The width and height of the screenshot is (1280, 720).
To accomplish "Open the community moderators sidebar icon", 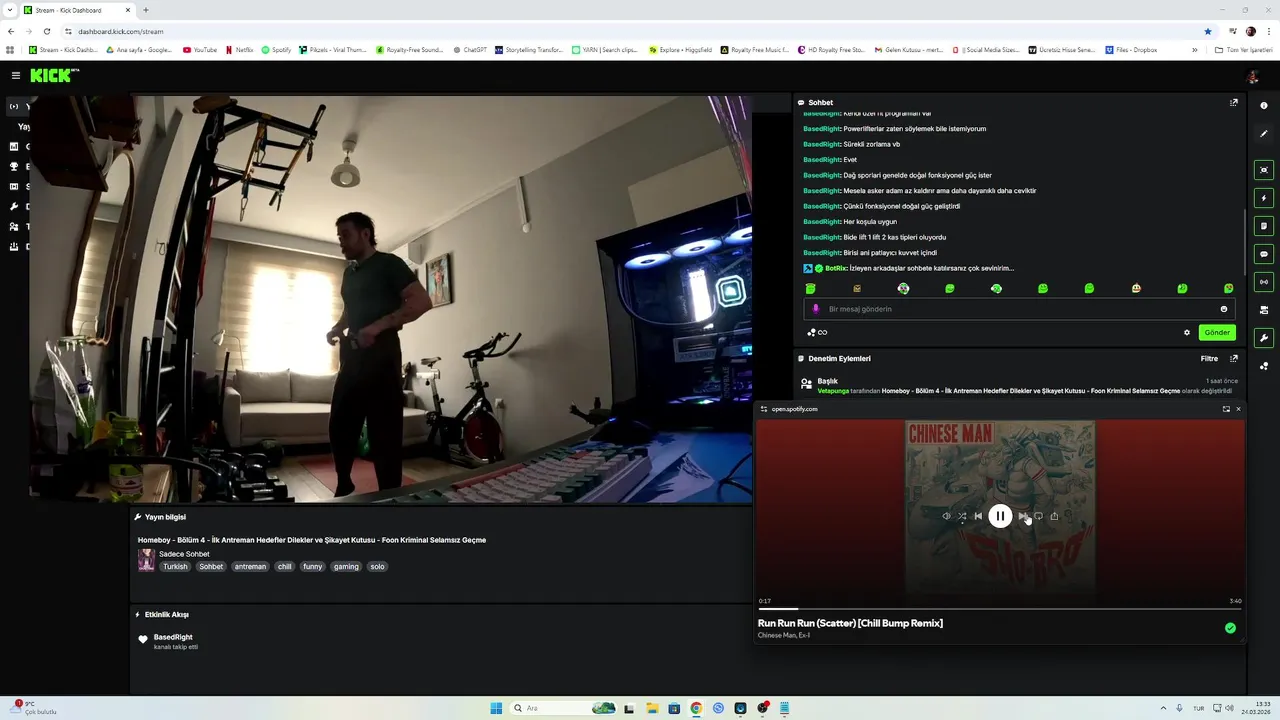I will [x=14, y=227].
